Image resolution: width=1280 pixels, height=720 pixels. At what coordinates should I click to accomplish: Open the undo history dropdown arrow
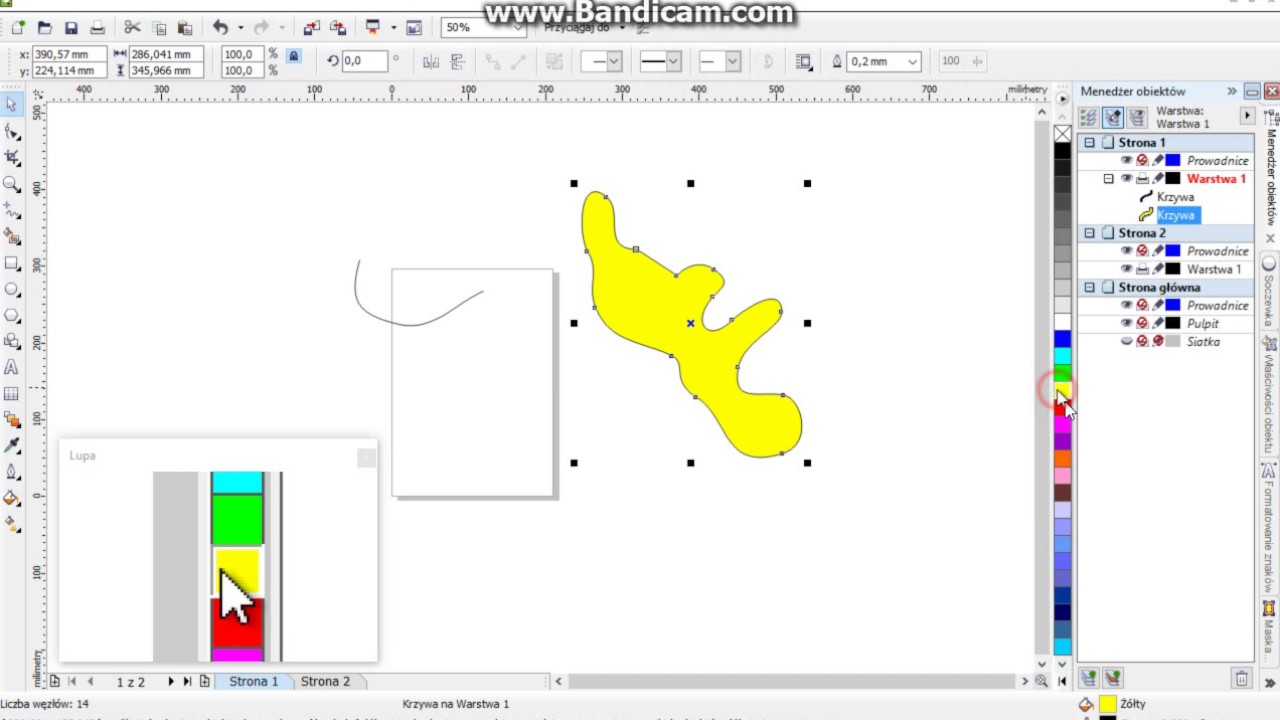pyautogui.click(x=240, y=28)
